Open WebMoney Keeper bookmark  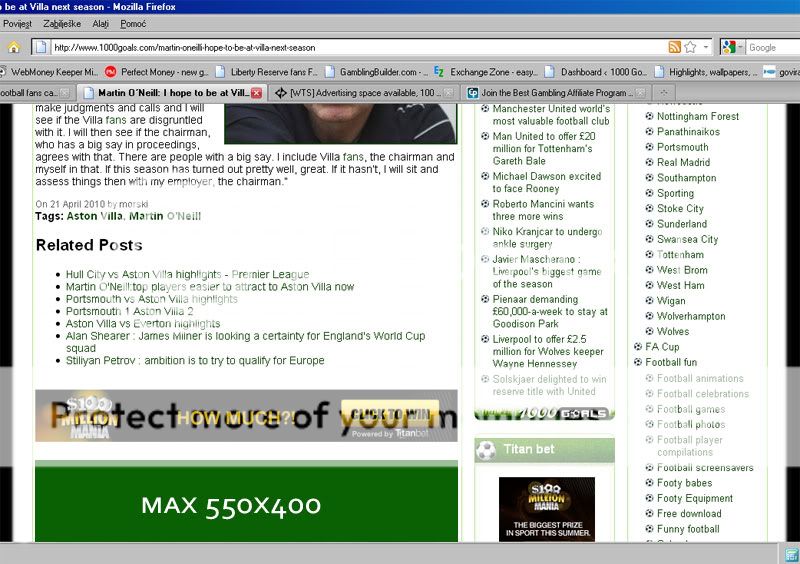tap(50, 72)
